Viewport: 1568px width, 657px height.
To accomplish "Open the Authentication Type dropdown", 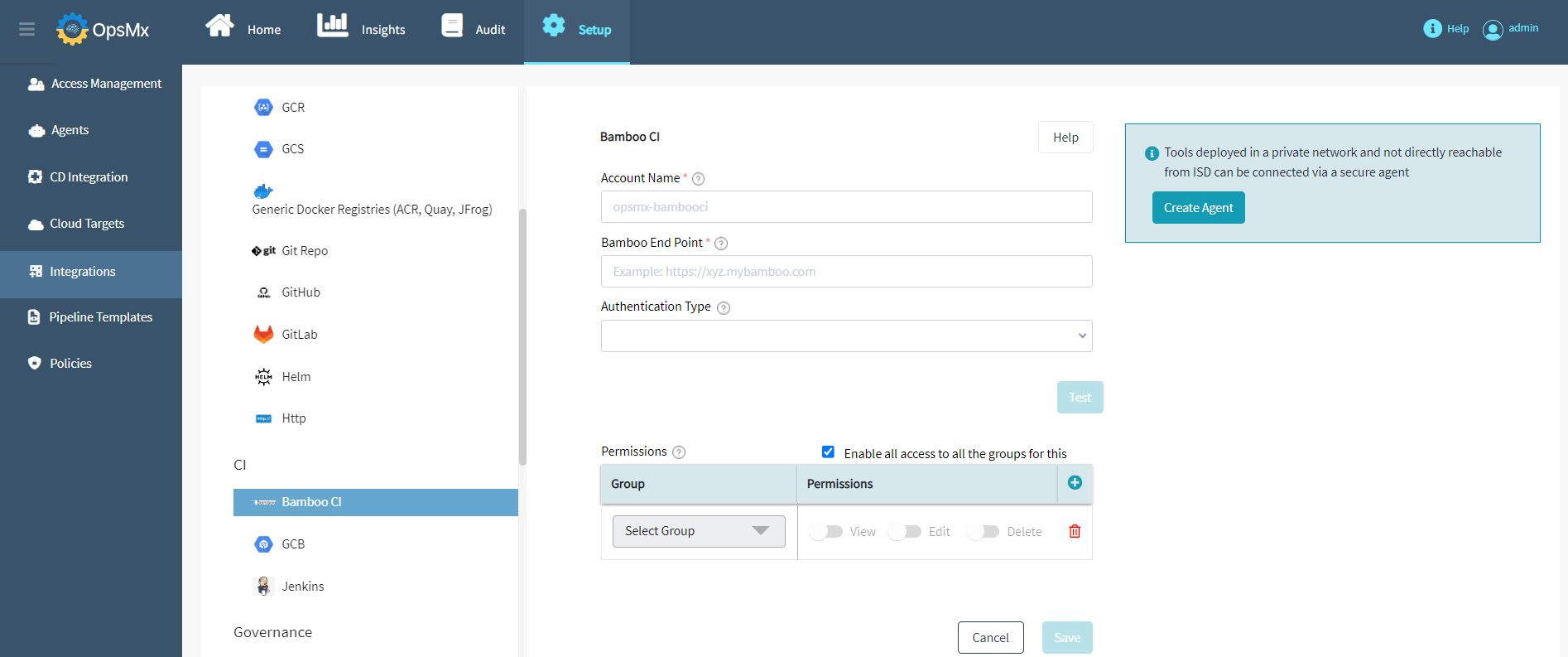I will pyautogui.click(x=846, y=336).
